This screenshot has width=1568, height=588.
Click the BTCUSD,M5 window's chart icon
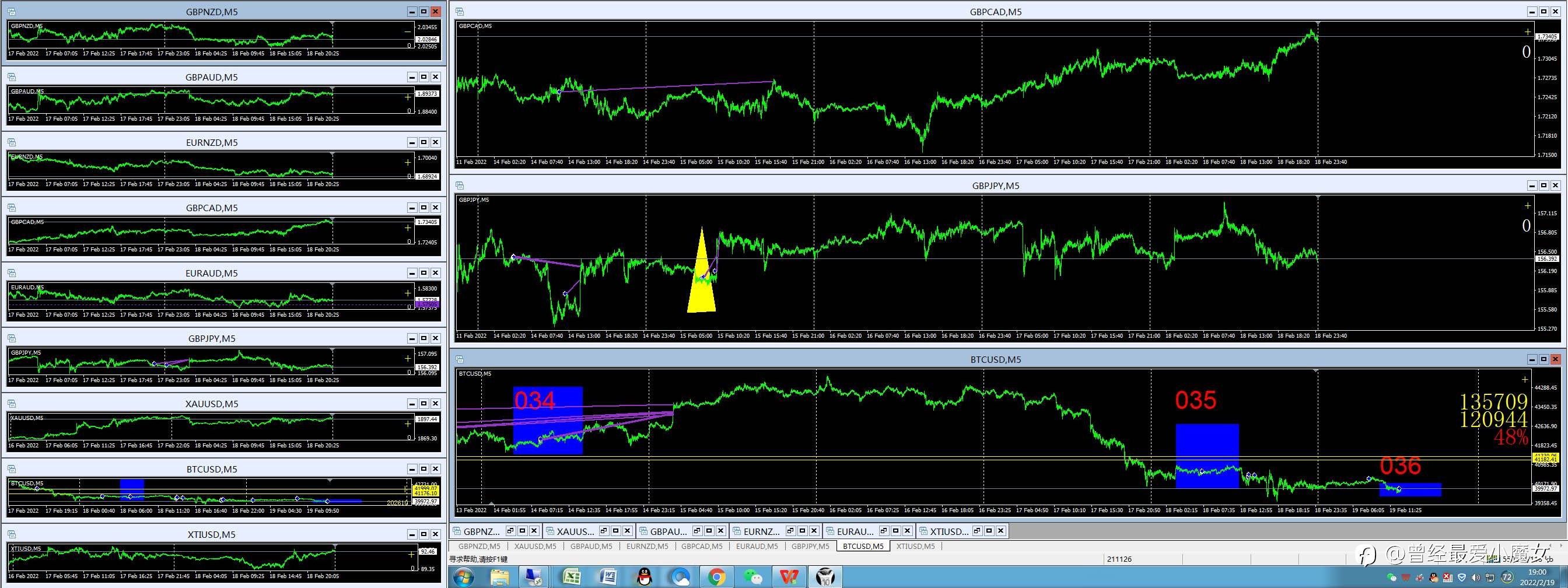tap(460, 359)
